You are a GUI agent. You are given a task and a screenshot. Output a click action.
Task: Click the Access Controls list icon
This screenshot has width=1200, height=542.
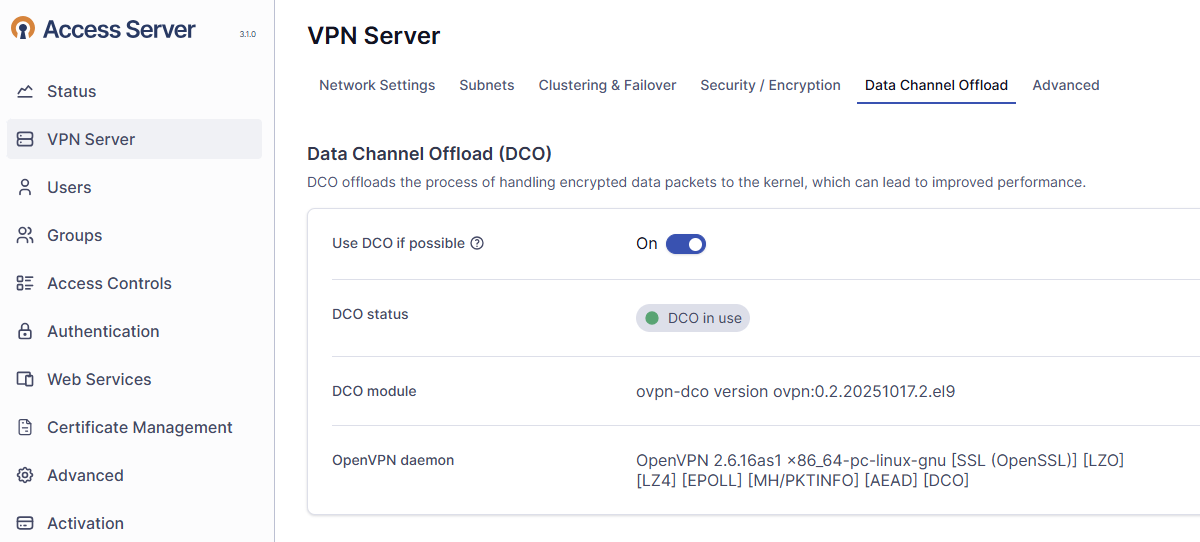(25, 283)
